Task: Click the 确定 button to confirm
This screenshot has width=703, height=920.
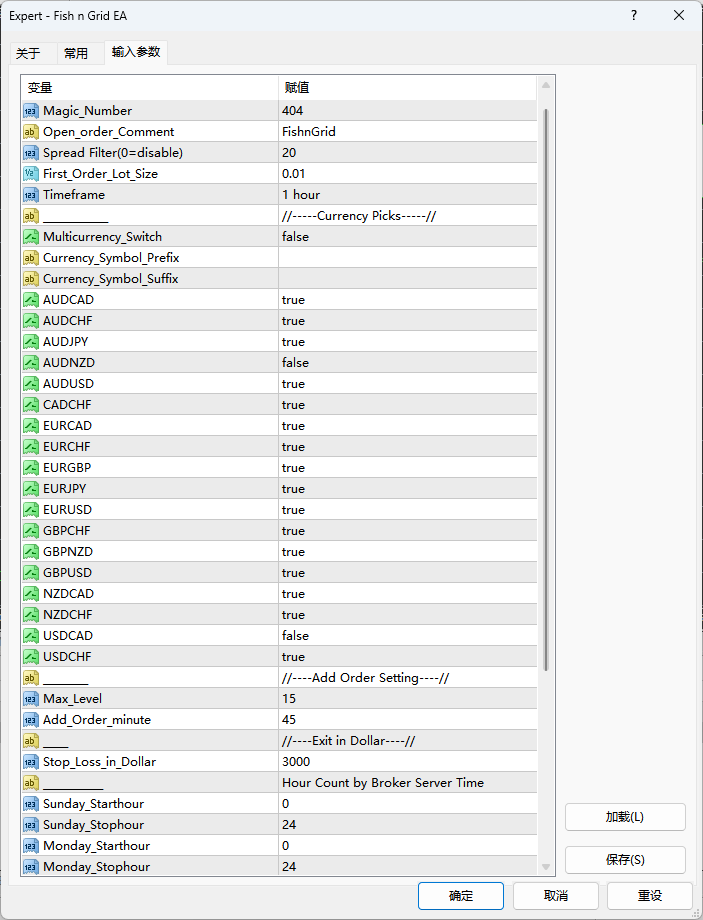Action: [x=461, y=896]
